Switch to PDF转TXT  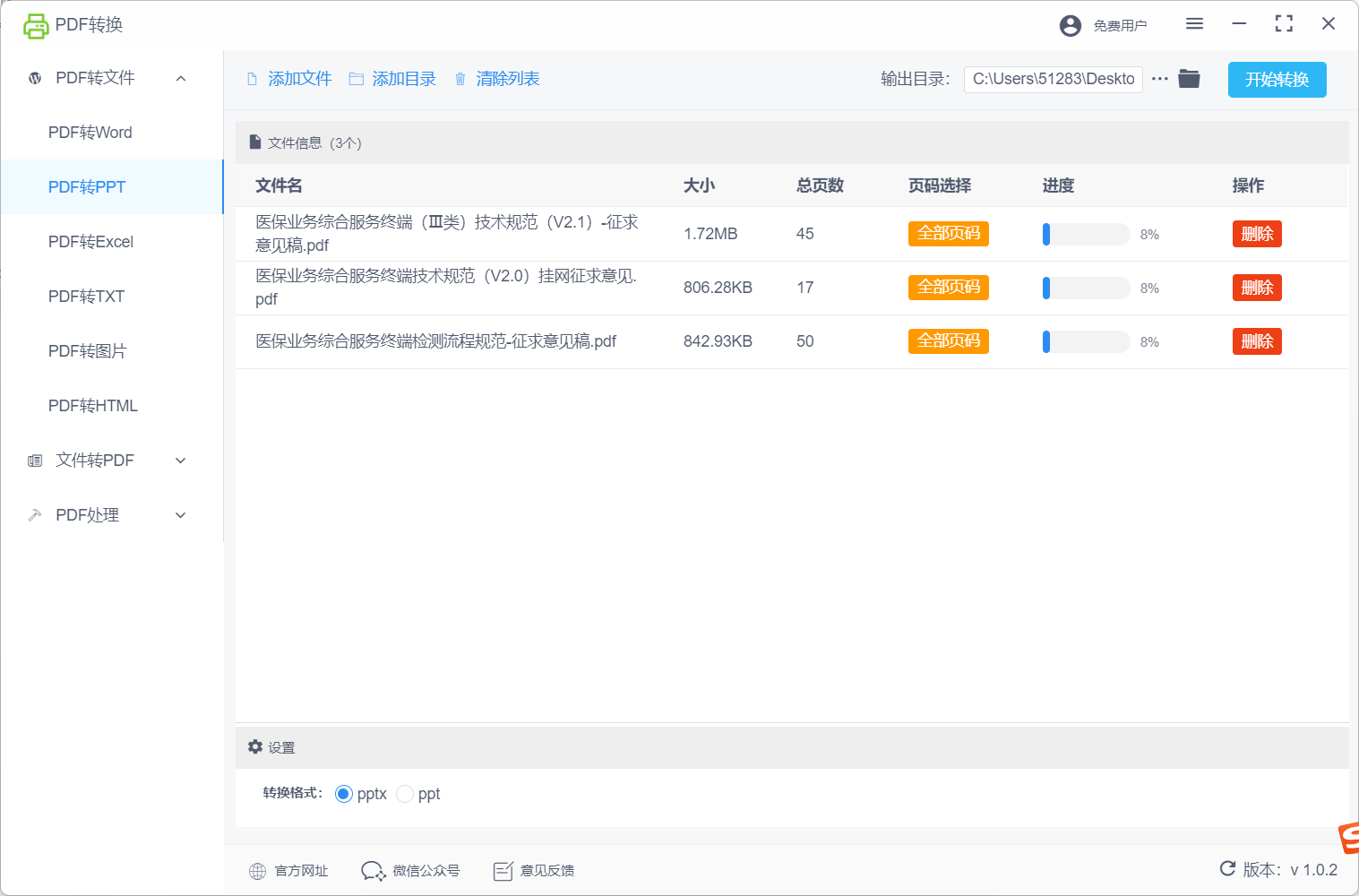pos(111,297)
